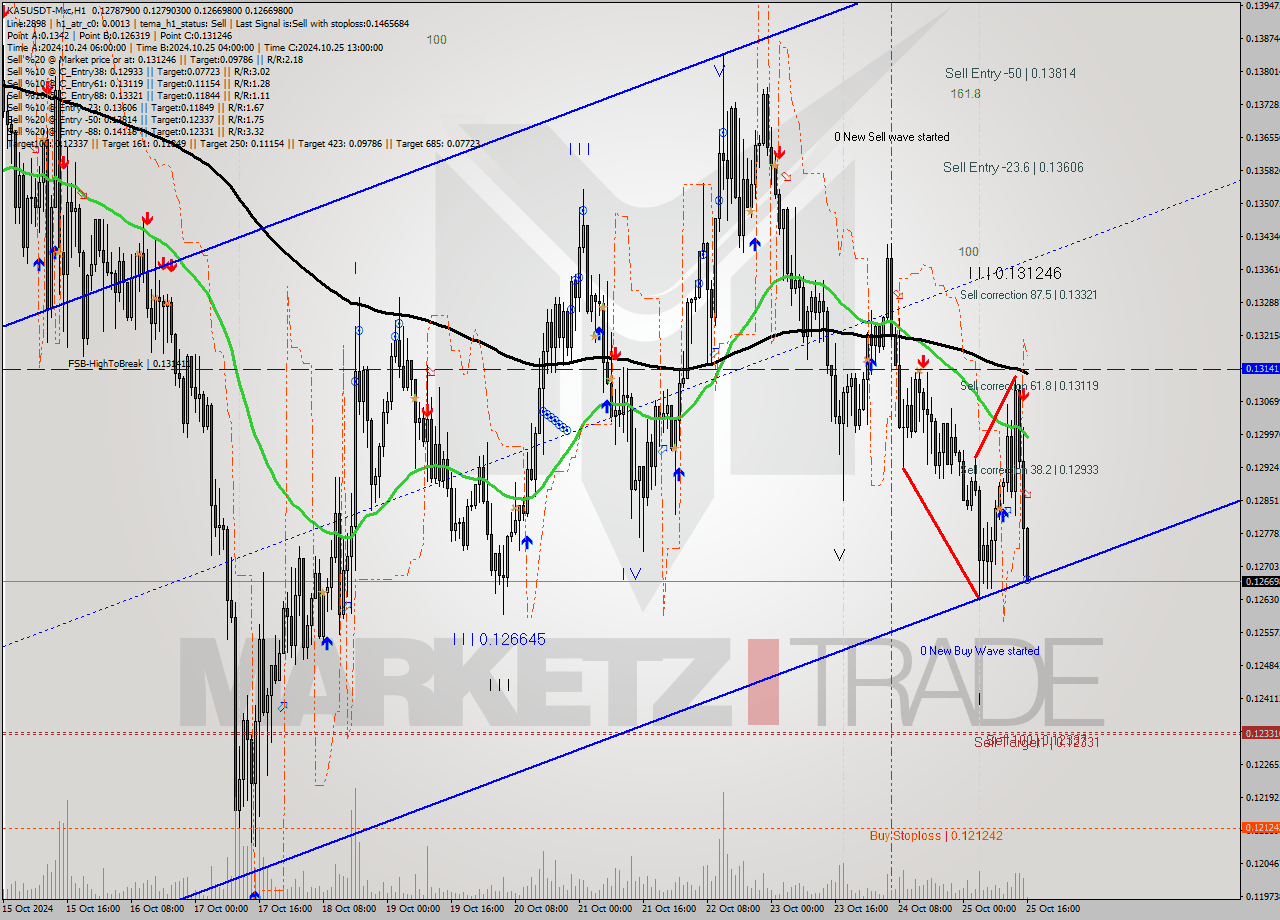
Task: Click the 'Buy Stoploss | 0.121242' label
Action: click(935, 835)
